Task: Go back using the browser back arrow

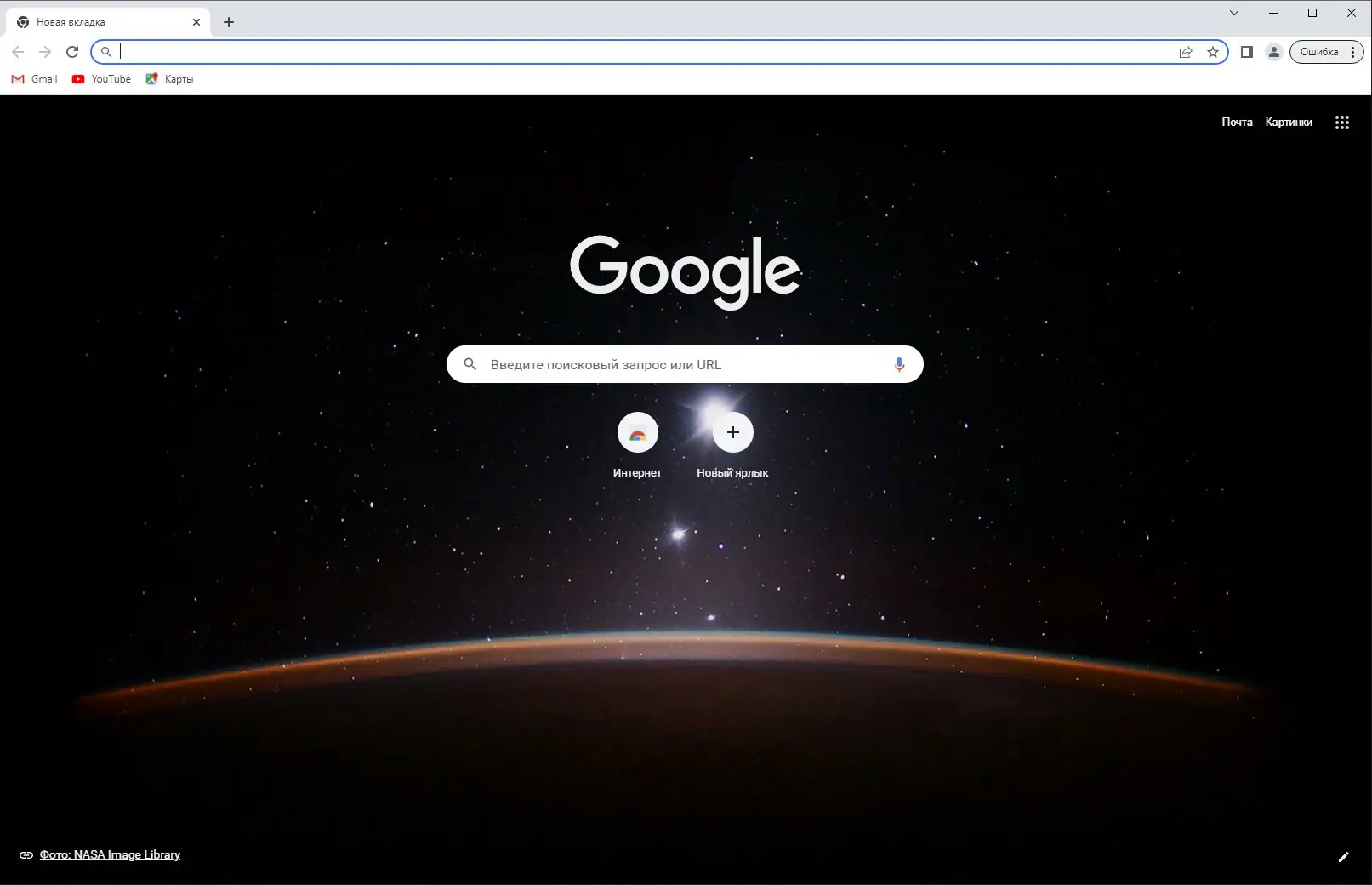Action: [x=18, y=52]
